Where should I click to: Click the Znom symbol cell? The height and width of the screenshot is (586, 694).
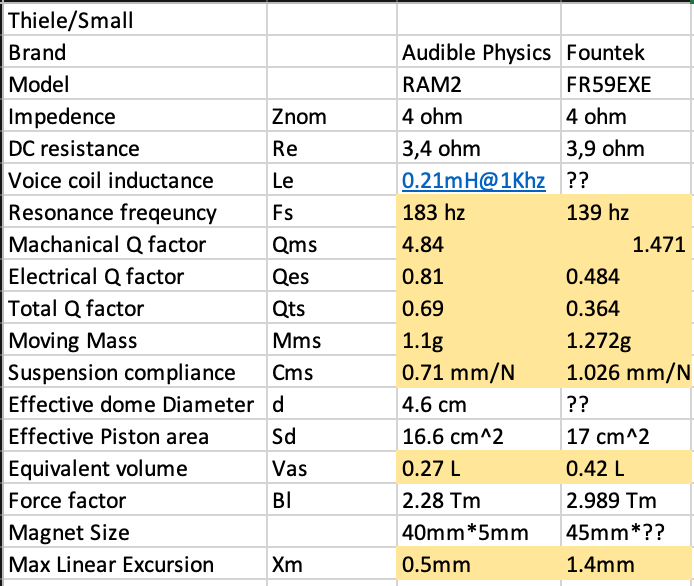(x=332, y=116)
